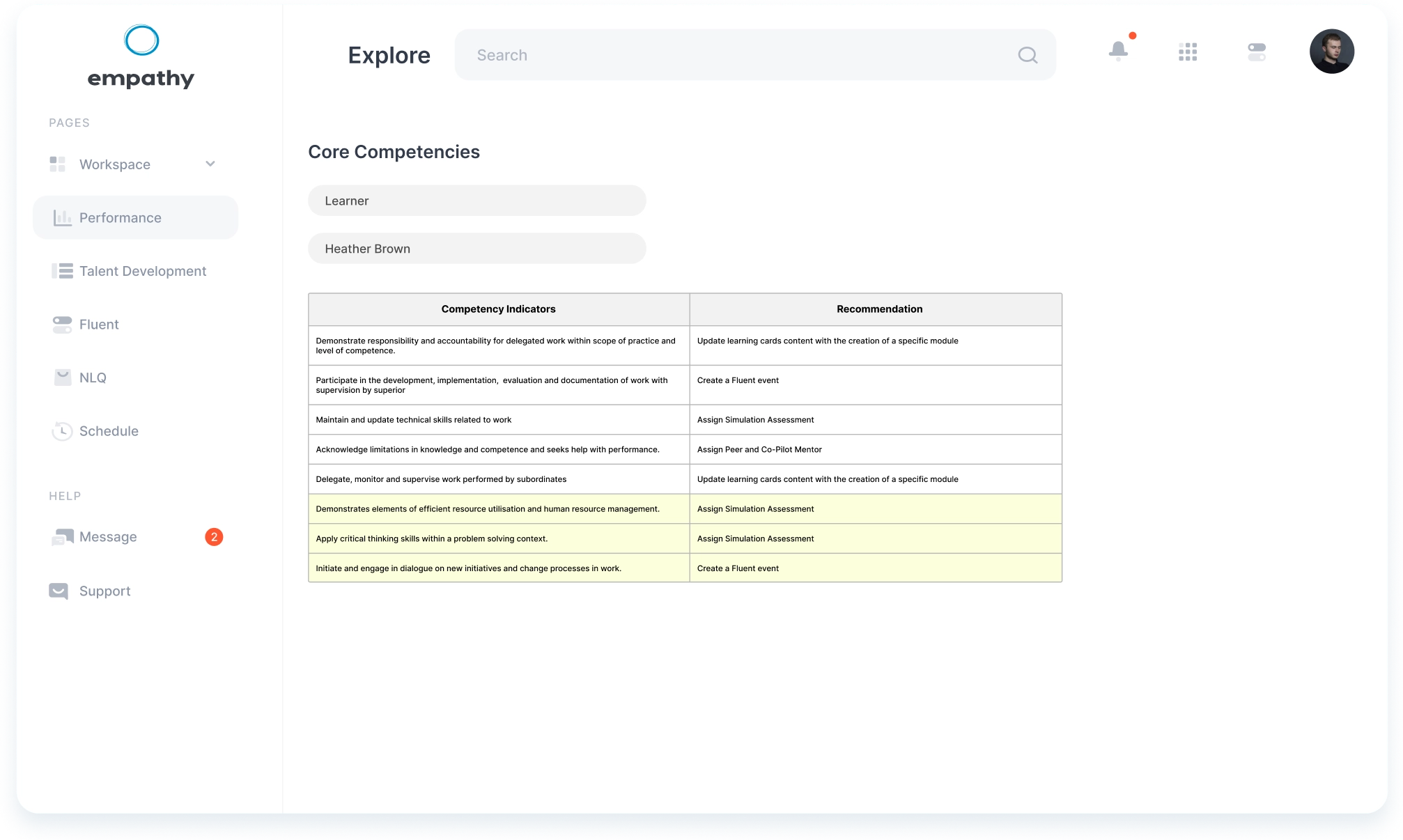The image size is (1403, 840).
Task: Click the Talent Development list icon
Action: (62, 271)
